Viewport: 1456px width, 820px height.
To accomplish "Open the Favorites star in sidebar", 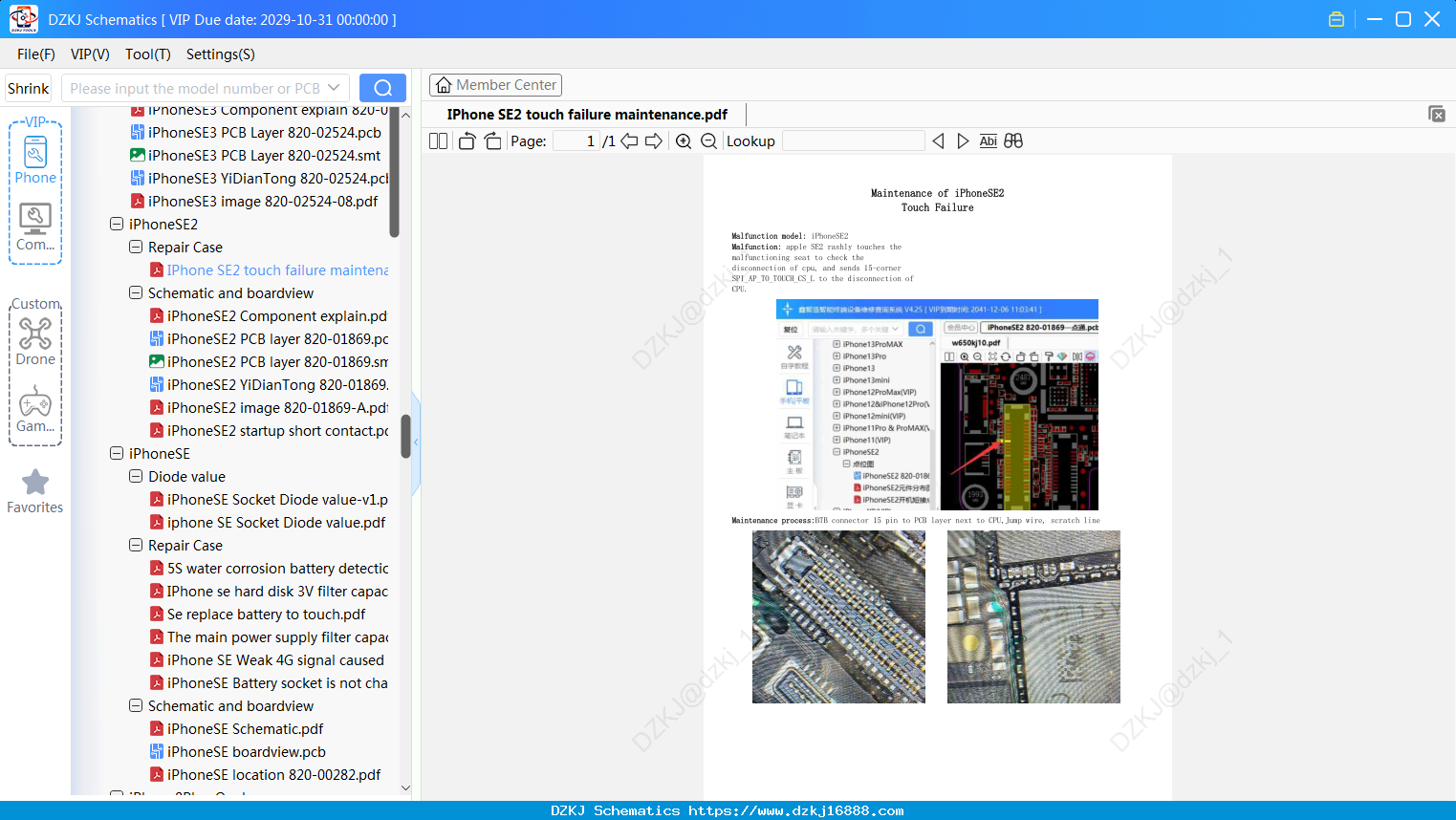I will coord(35,491).
